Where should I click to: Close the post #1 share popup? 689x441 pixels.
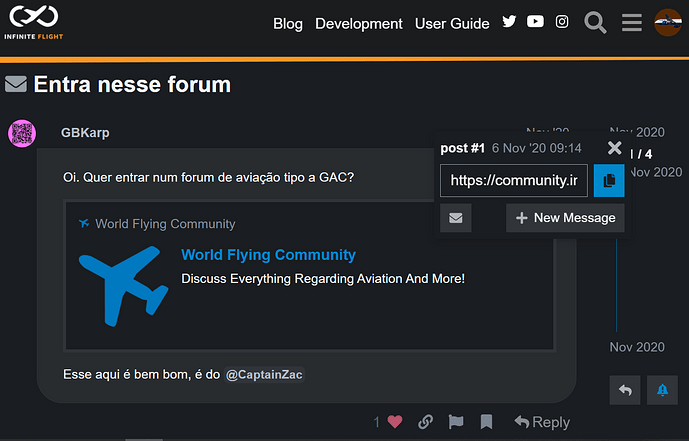click(x=614, y=148)
